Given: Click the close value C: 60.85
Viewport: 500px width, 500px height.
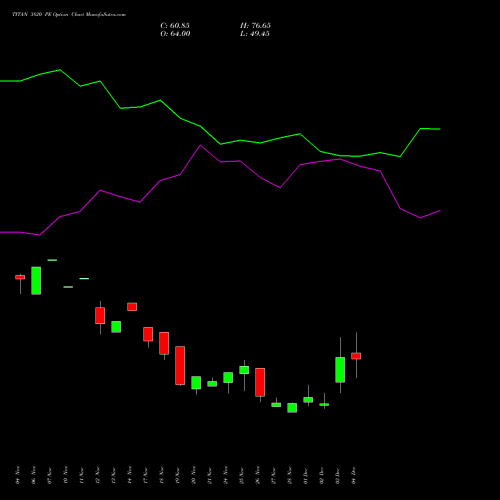Looking at the screenshot, I should [175, 26].
